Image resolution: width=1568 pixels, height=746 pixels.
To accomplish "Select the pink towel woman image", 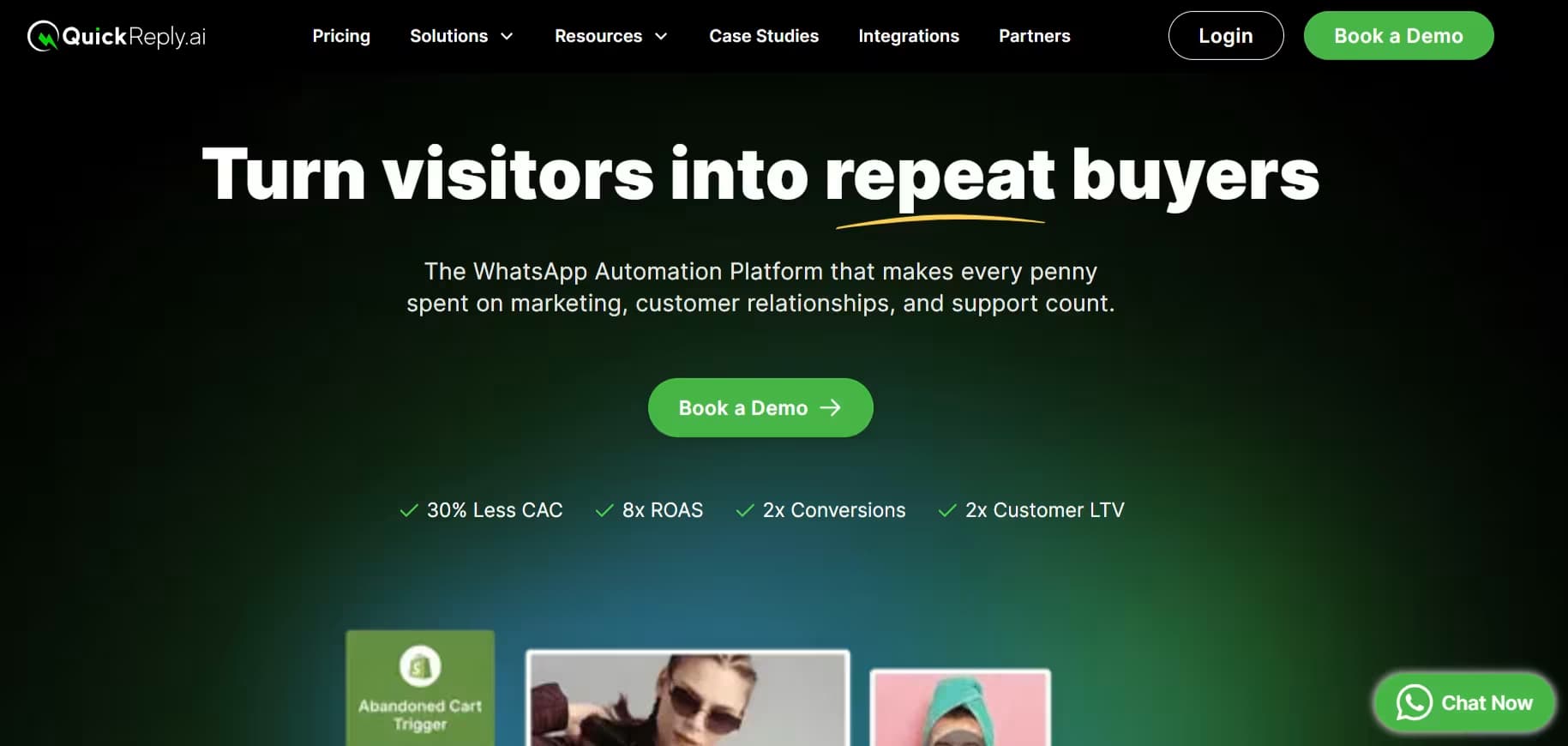I will tap(960, 708).
